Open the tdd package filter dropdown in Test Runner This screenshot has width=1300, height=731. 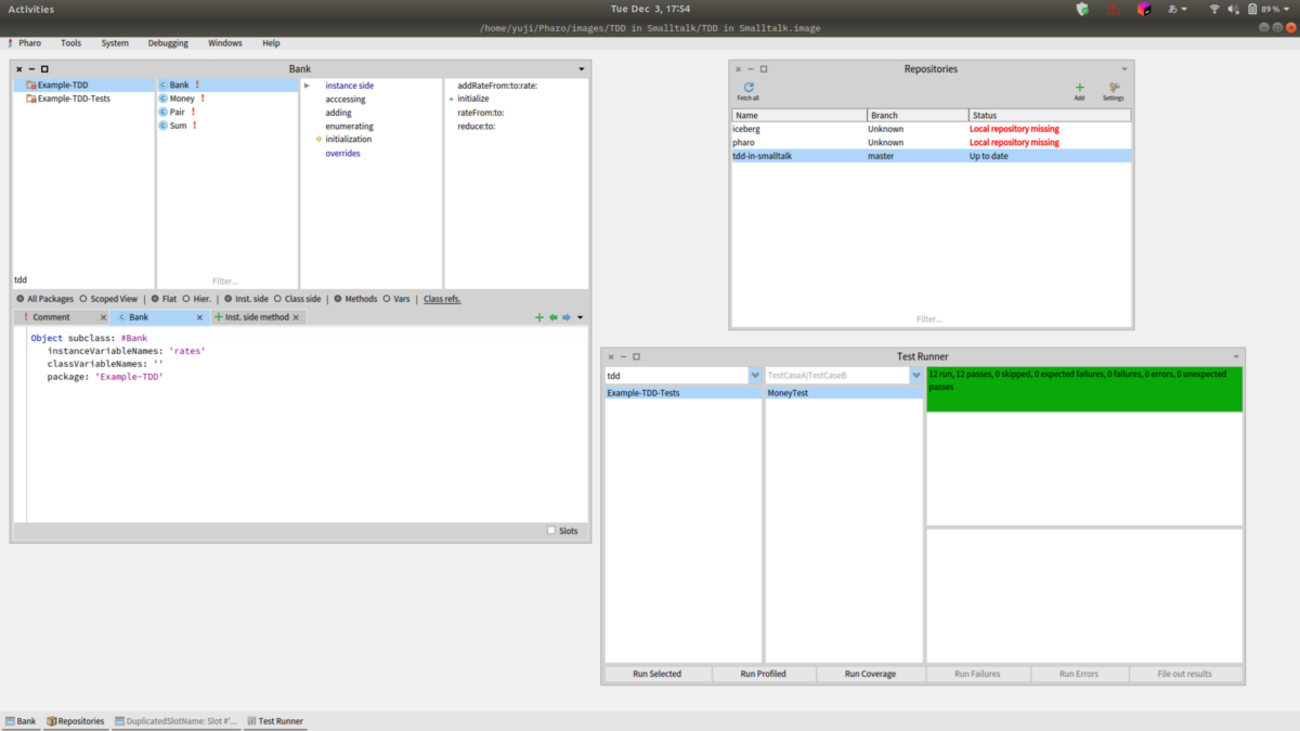tap(754, 376)
